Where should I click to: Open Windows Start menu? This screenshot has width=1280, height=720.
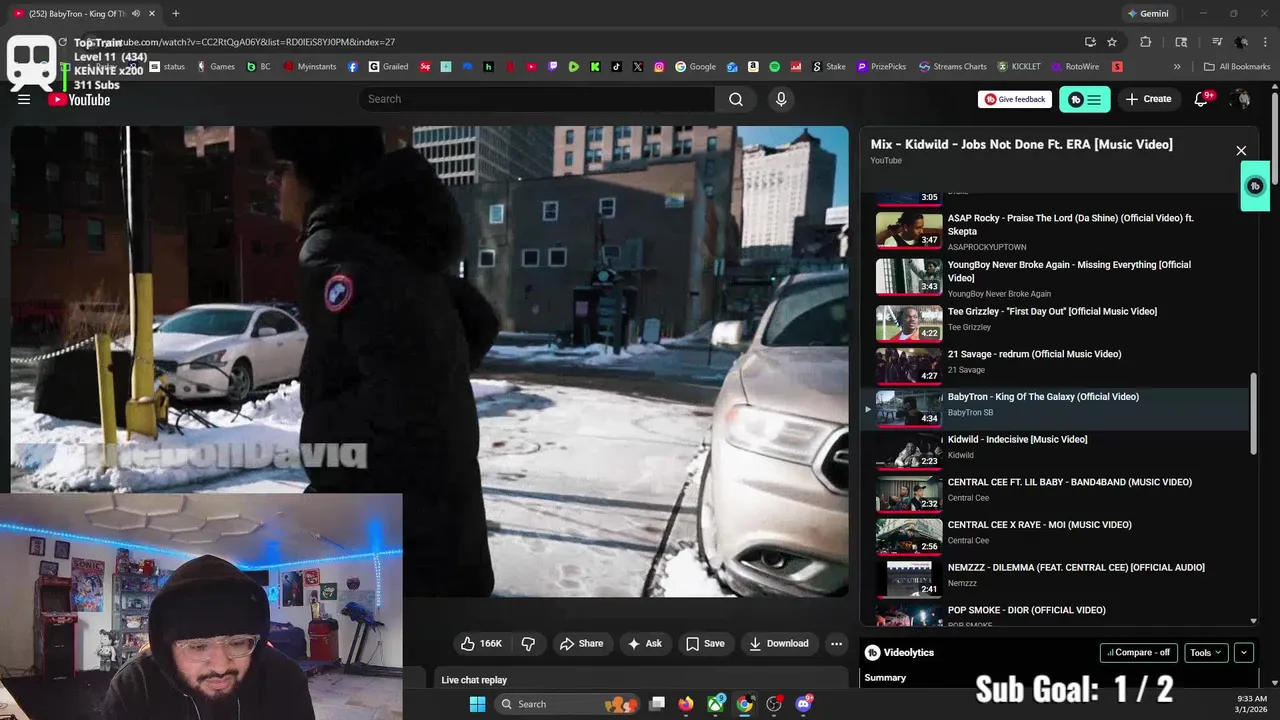[477, 704]
